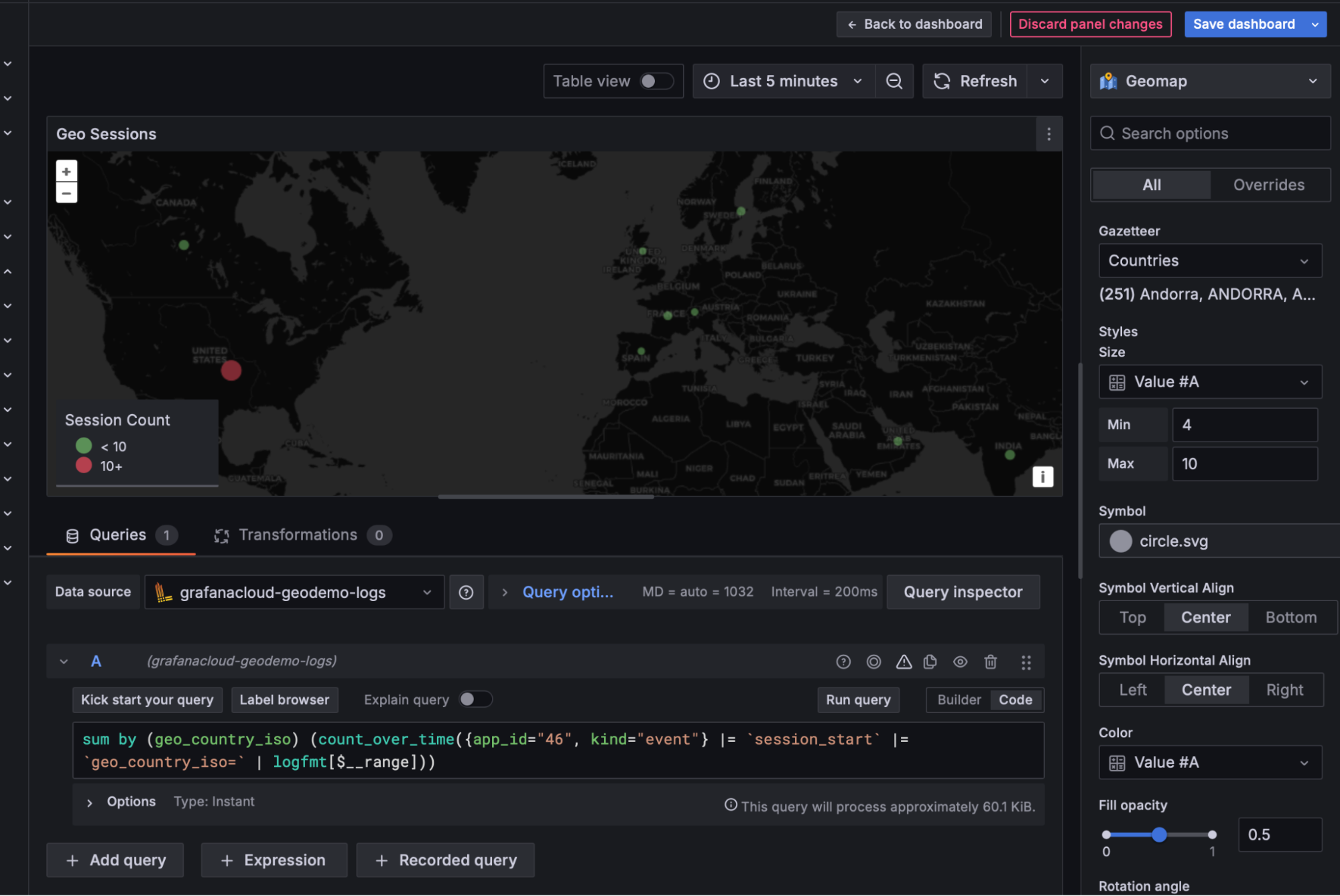This screenshot has height=896, width=1340.
Task: Turn on Explain query switch
Action: click(476, 699)
